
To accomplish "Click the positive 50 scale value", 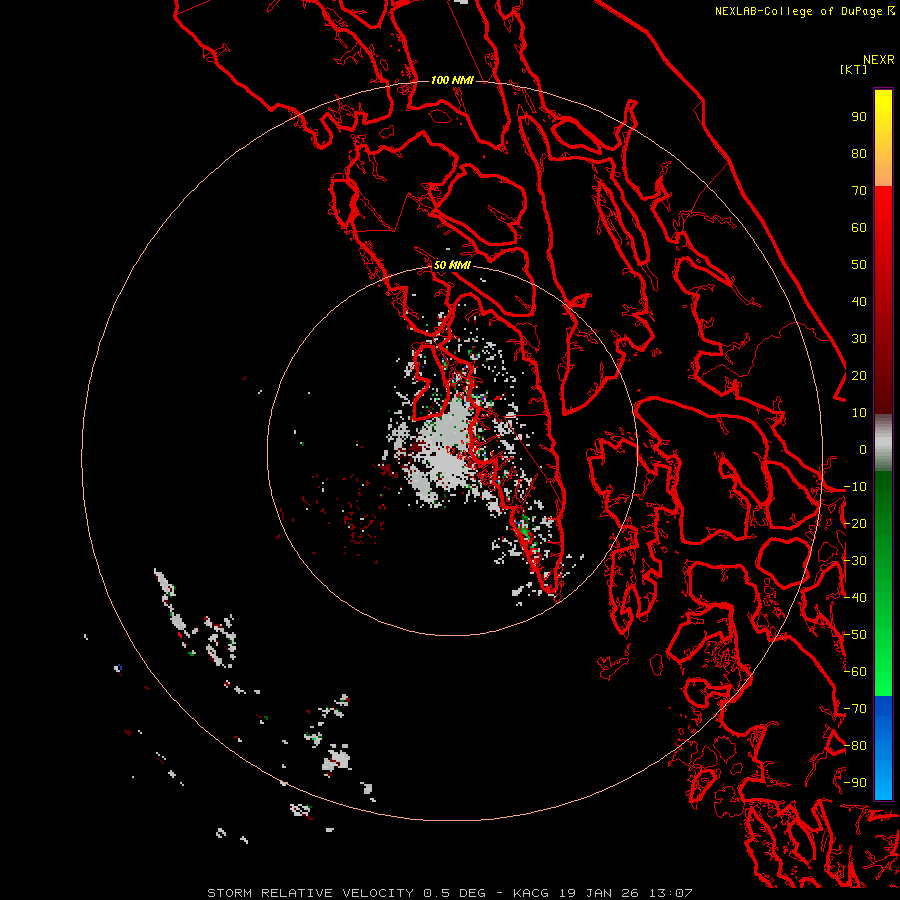I will click(x=859, y=265).
